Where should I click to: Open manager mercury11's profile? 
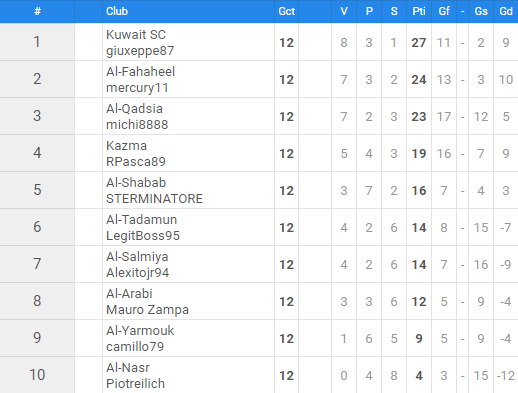(137, 88)
